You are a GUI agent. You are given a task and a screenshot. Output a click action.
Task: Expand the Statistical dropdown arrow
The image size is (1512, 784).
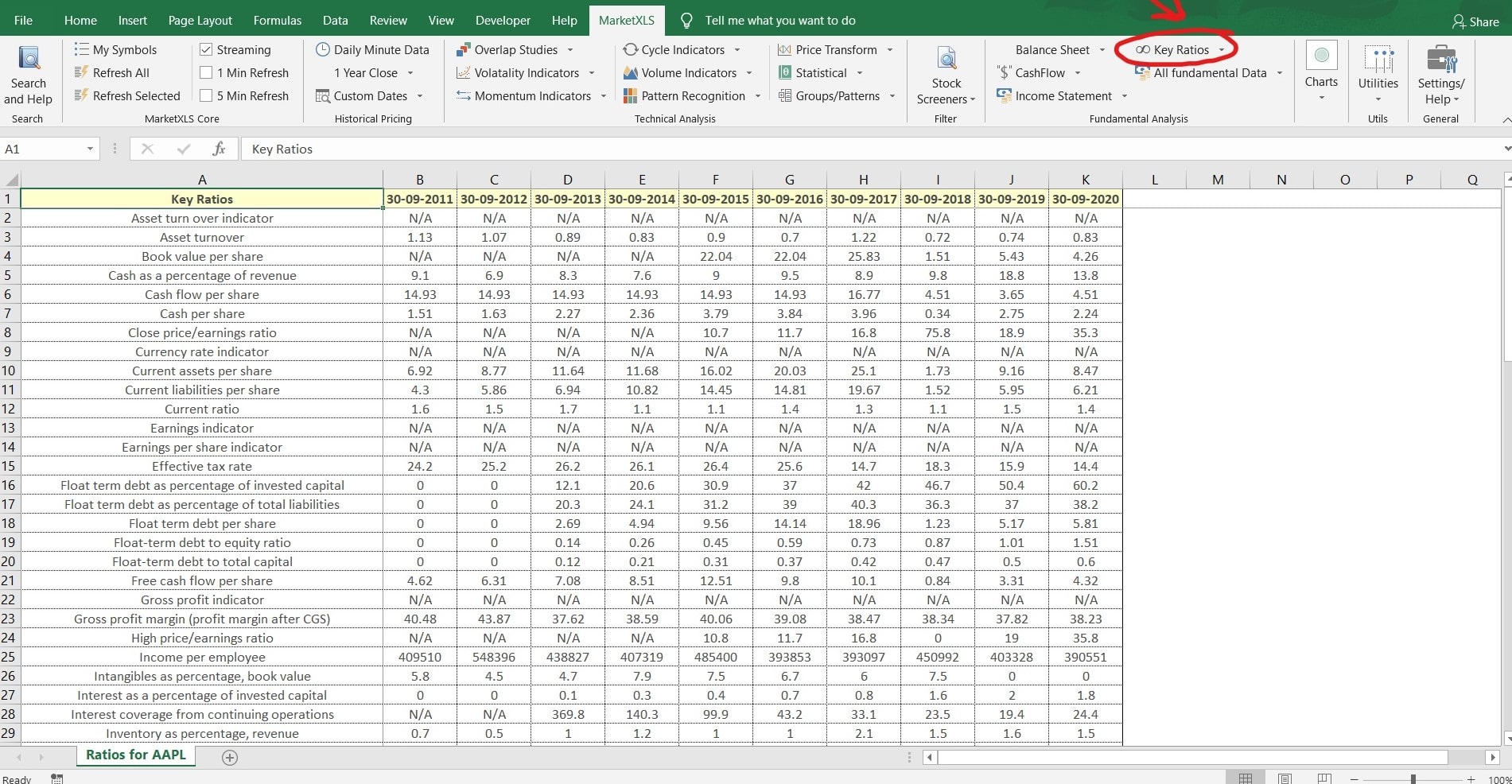(x=860, y=73)
